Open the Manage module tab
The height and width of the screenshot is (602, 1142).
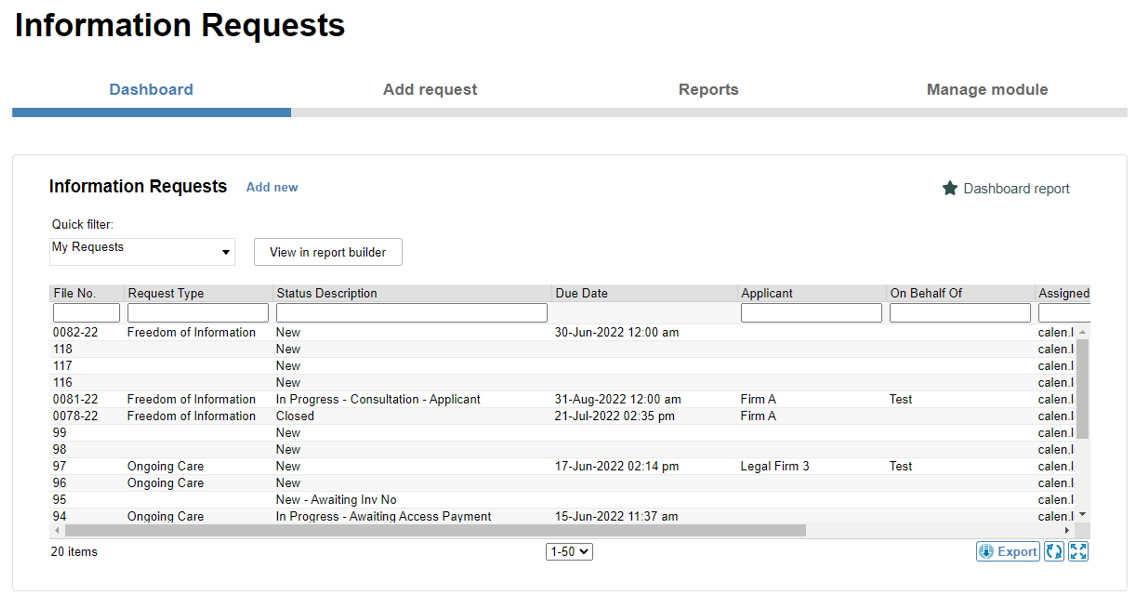(x=988, y=90)
